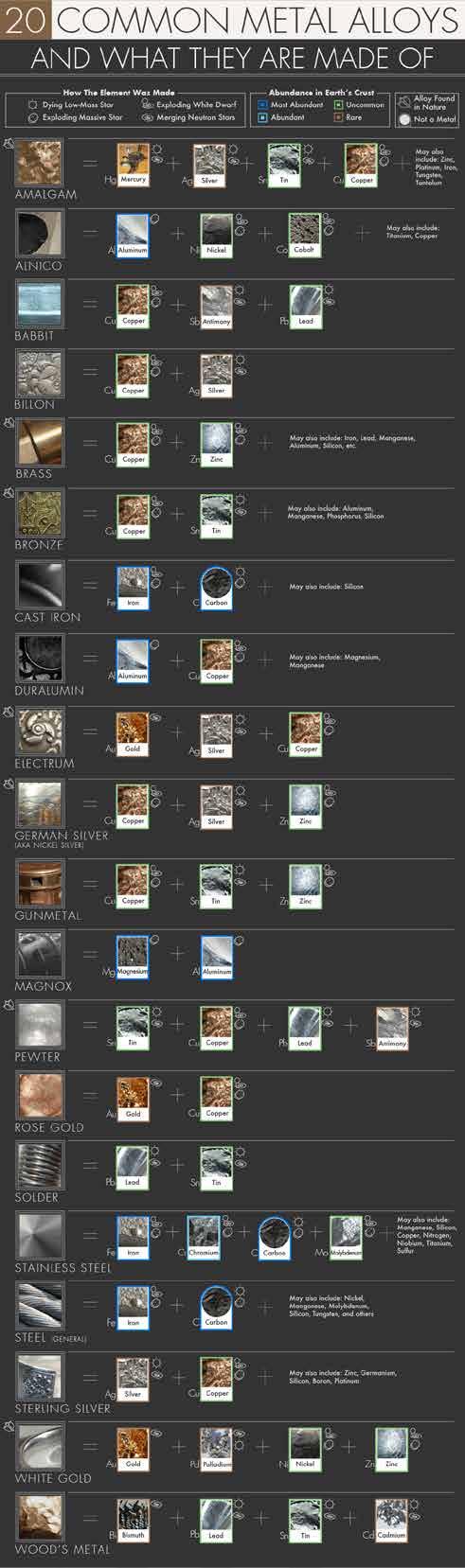The height and width of the screenshot is (1568, 465).
Task: Click the Merging Neutron Stars legend icon
Action: tap(148, 117)
